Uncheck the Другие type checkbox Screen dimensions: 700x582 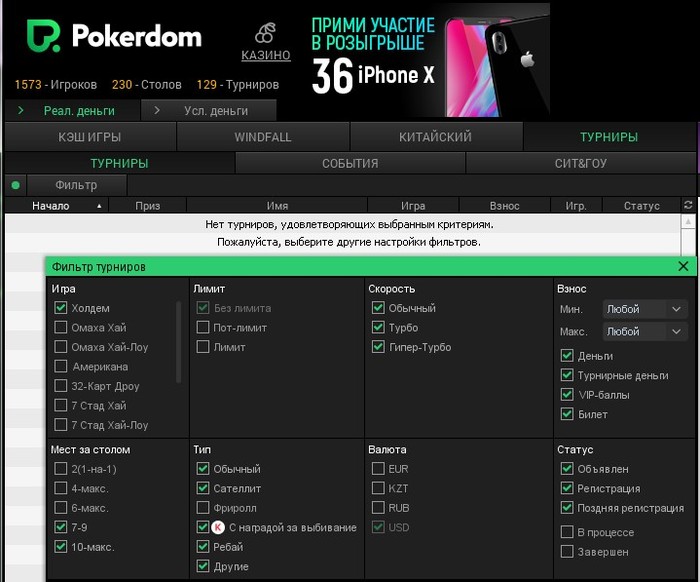point(203,566)
